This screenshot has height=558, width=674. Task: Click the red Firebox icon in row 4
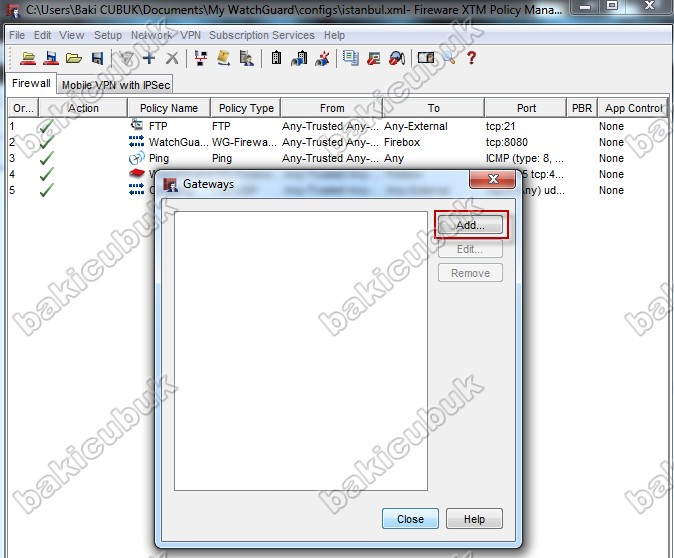[x=137, y=173]
